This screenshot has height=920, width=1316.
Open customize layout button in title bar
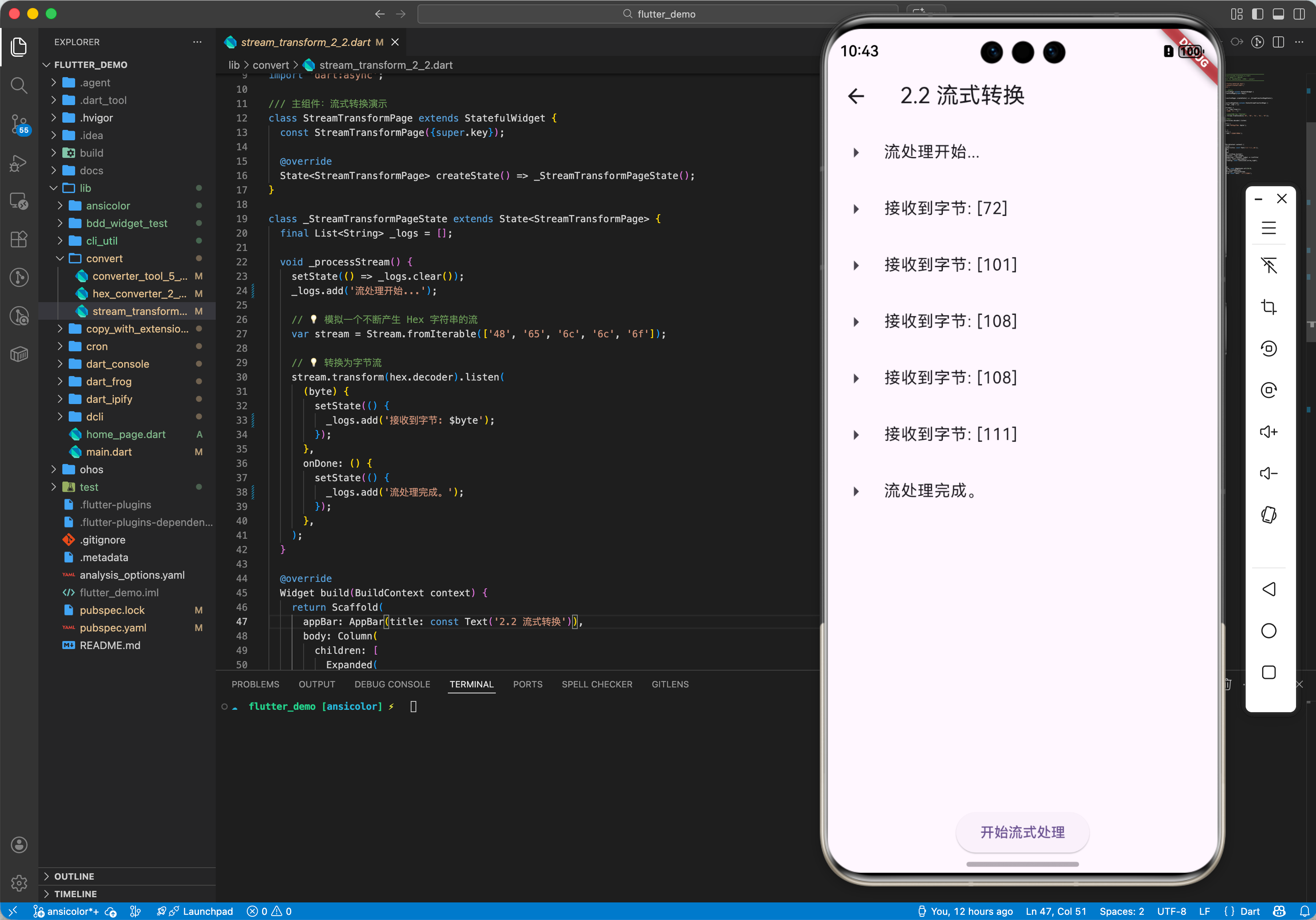tap(1236, 14)
